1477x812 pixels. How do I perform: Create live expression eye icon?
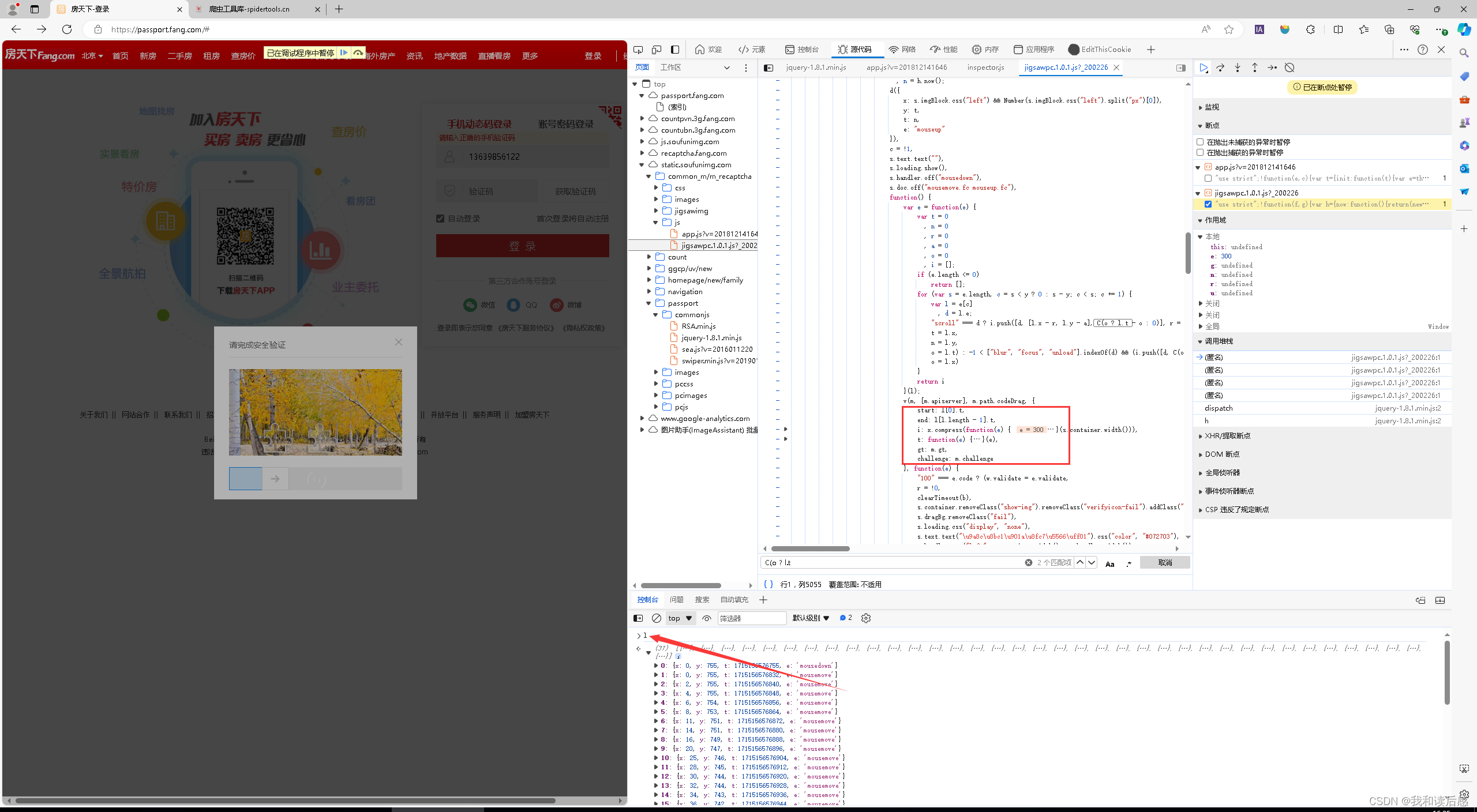pos(707,618)
